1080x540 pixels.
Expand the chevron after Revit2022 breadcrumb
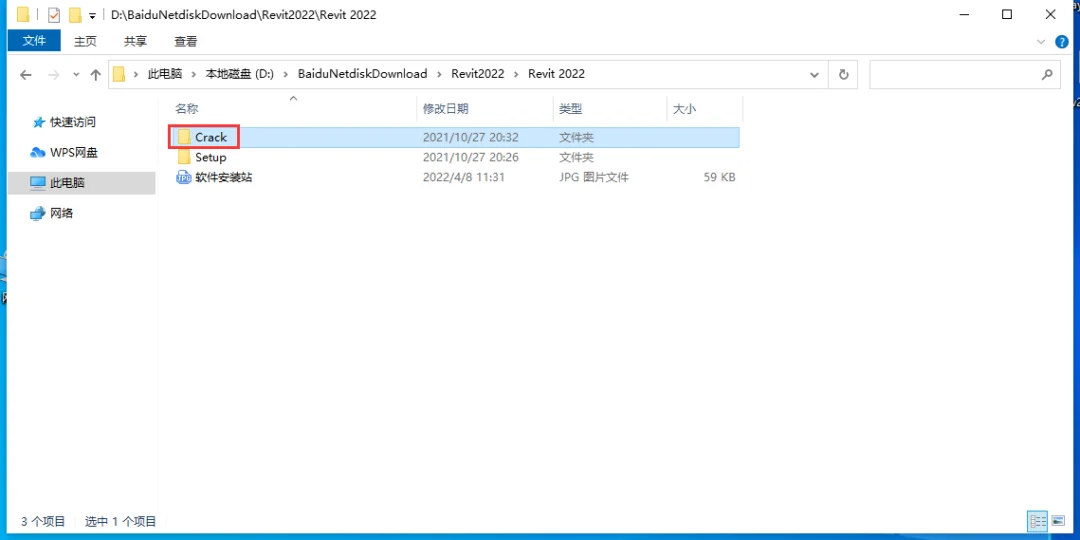click(x=517, y=74)
